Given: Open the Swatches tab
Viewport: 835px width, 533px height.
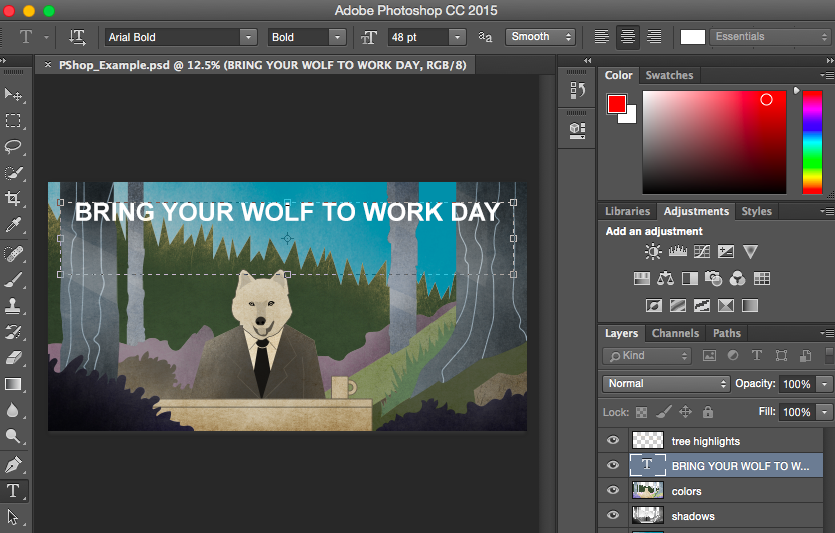Looking at the screenshot, I should 669,75.
